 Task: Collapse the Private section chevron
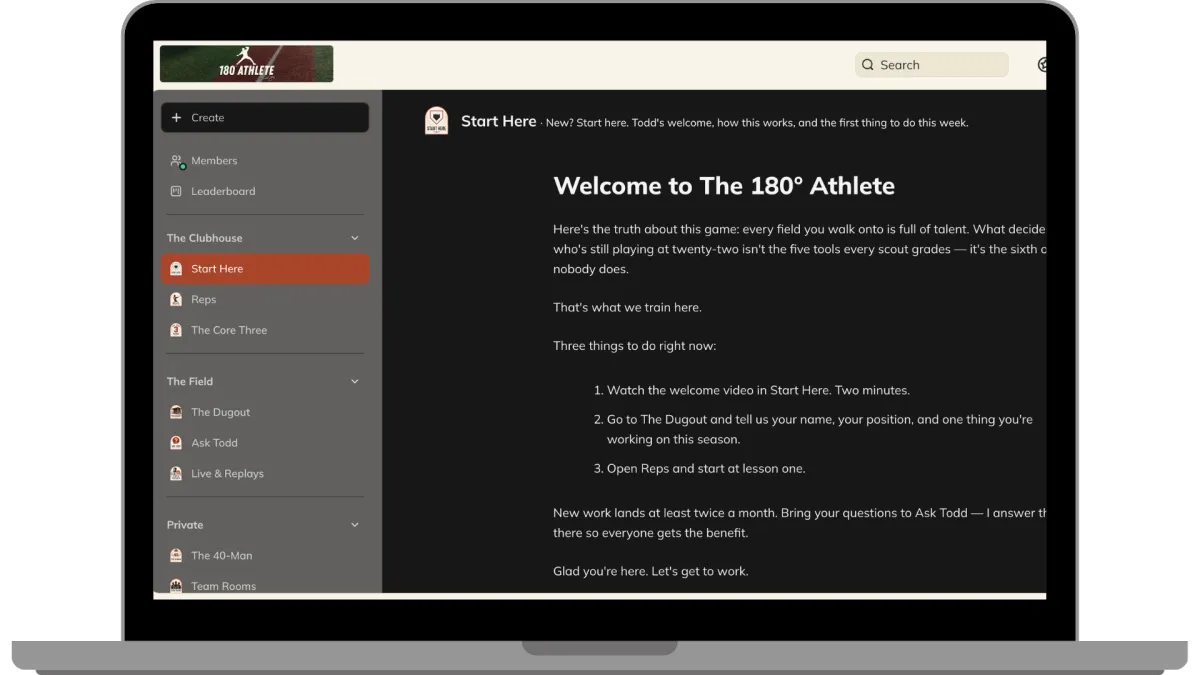point(355,525)
